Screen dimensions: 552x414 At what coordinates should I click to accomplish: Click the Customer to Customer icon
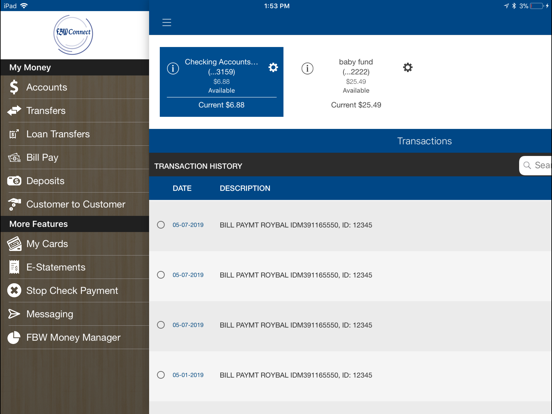click(x=14, y=204)
